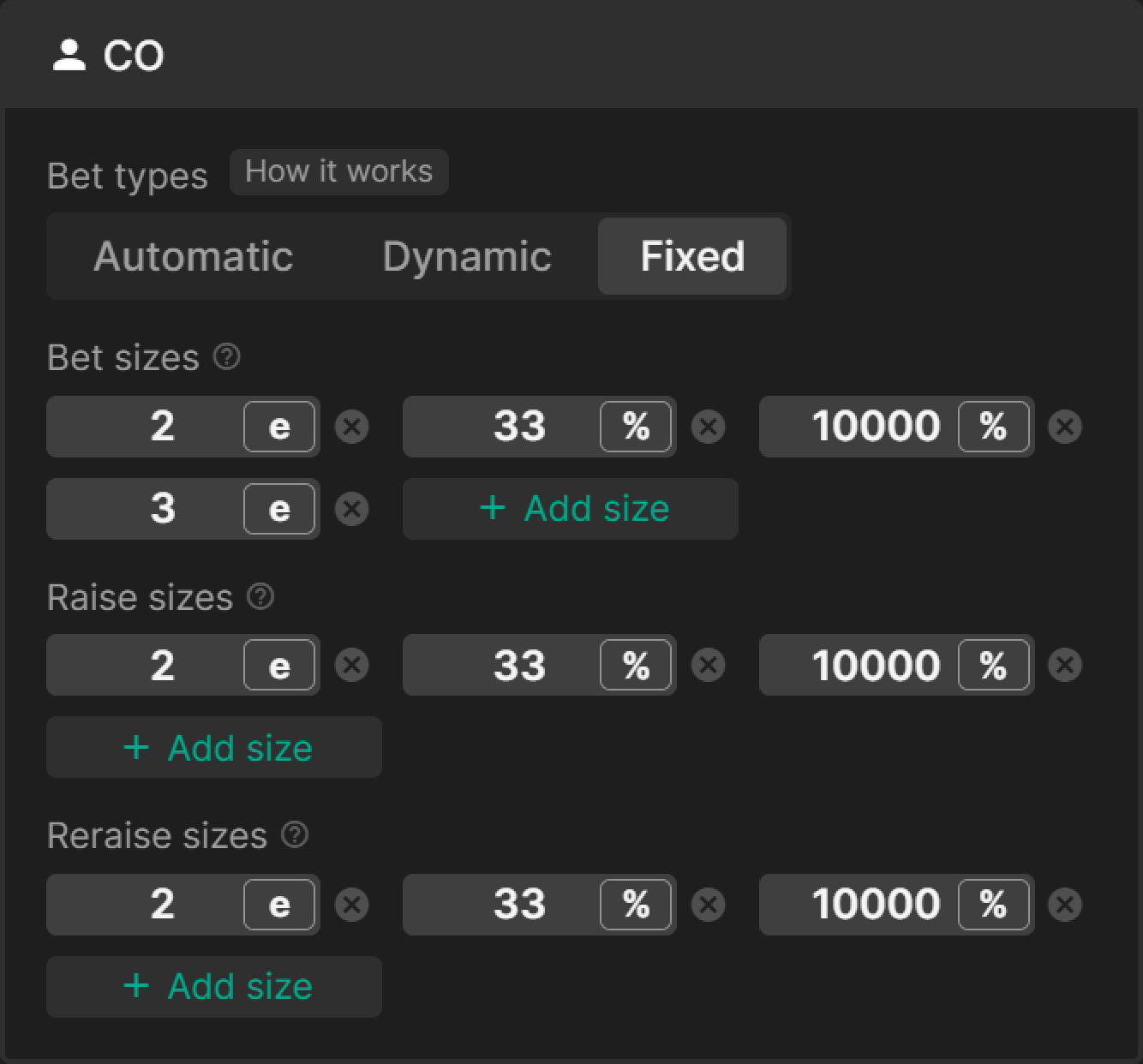Delete the 33% raise size
The height and width of the screenshot is (1064, 1143).
pyautogui.click(x=708, y=665)
